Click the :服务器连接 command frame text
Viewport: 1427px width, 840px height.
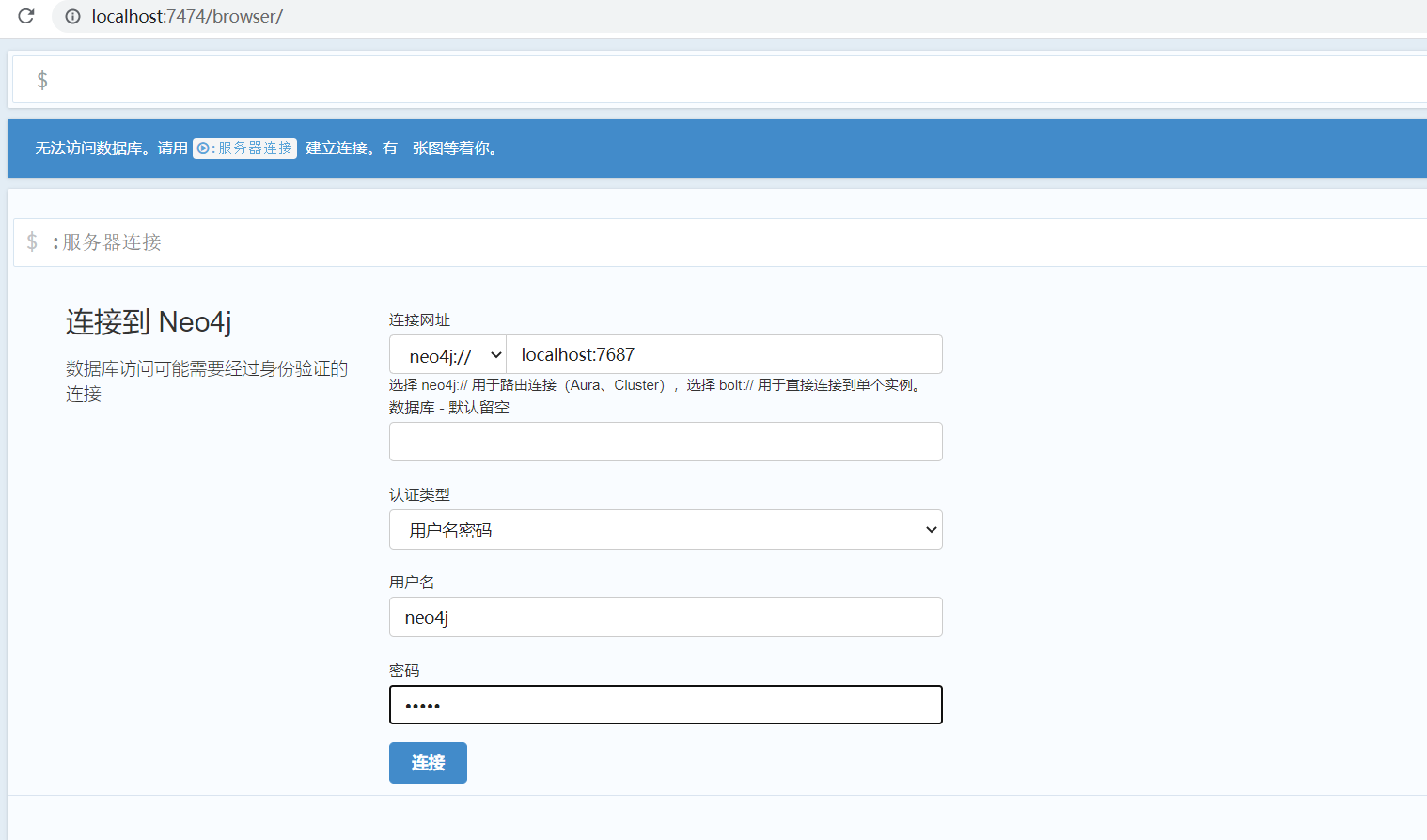click(x=106, y=242)
